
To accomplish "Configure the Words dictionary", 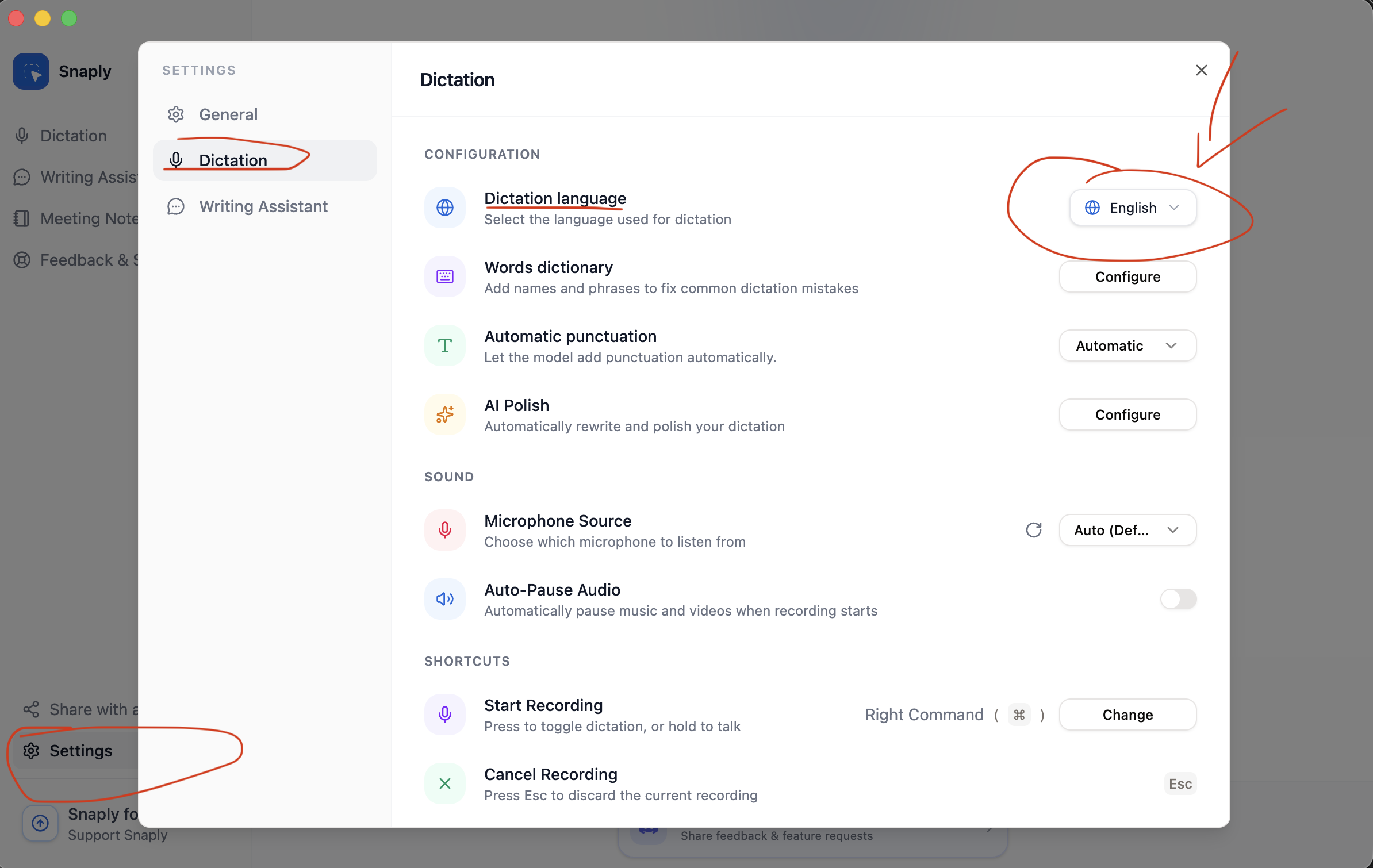I will tap(1127, 276).
